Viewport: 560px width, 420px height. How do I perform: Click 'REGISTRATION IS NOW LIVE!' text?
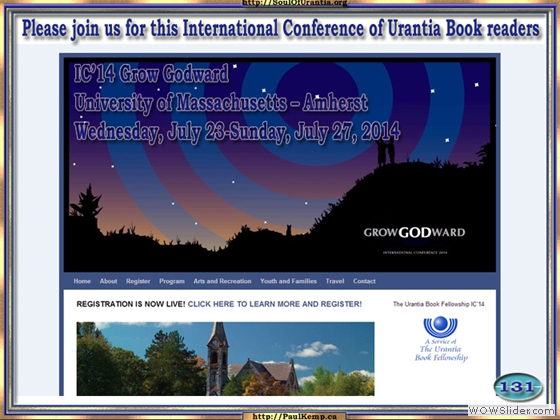tap(131, 304)
